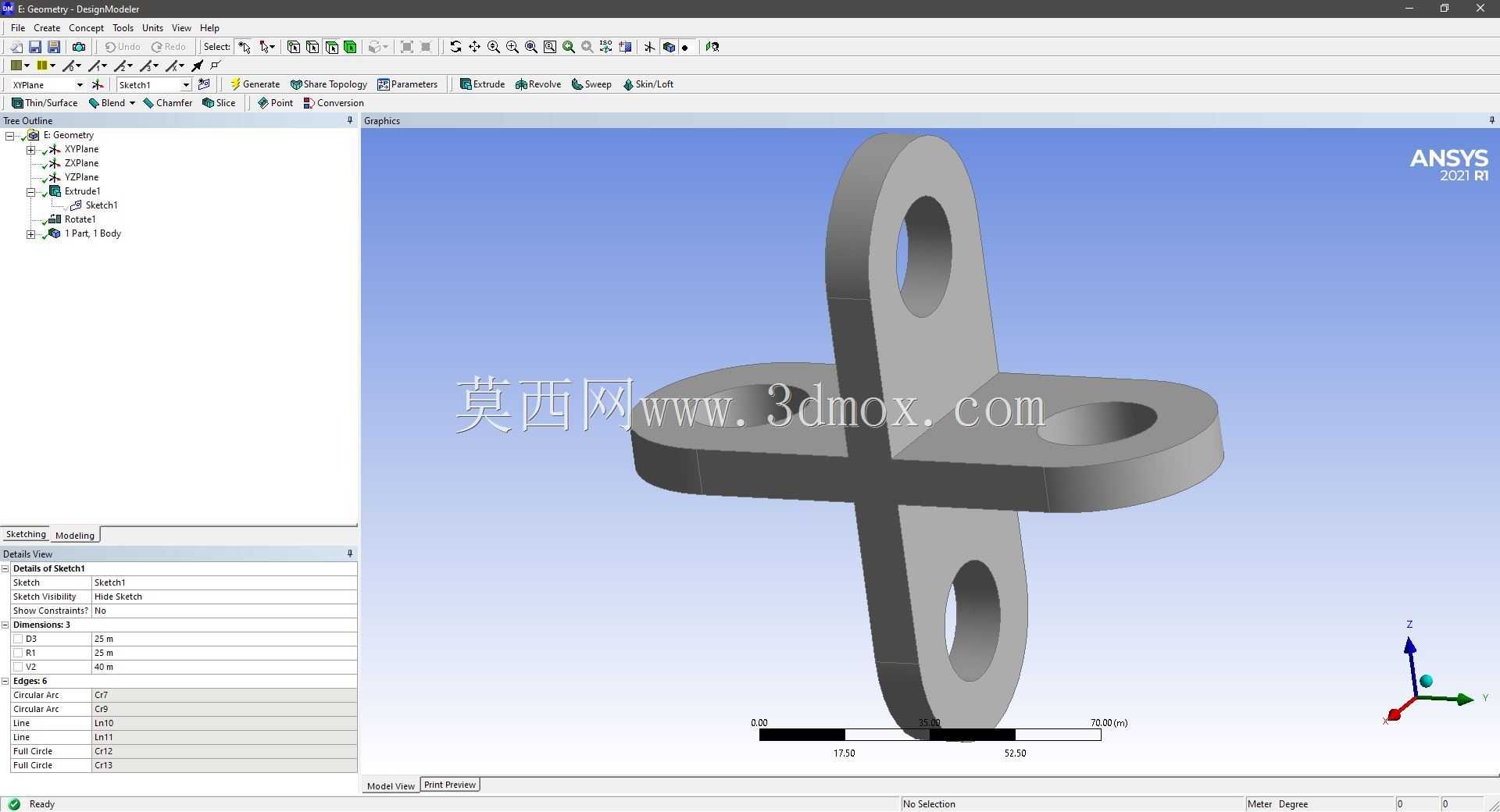This screenshot has height=812, width=1500.
Task: Click the display vertices icon
Action: point(216,66)
